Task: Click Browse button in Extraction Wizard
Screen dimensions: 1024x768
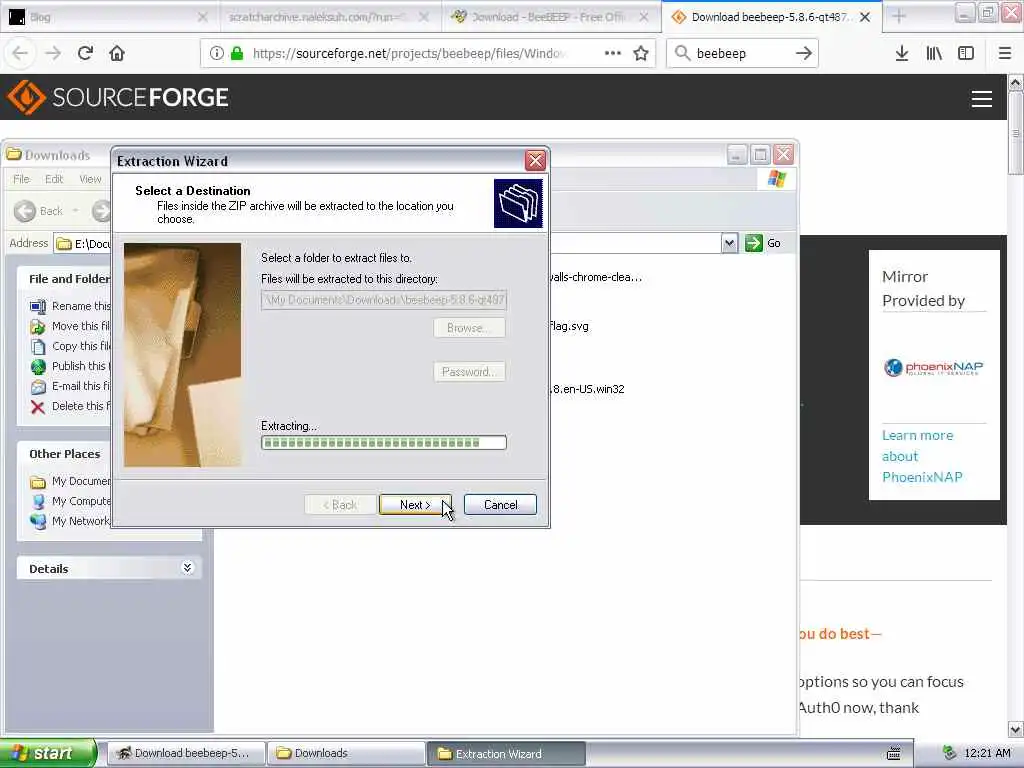Action: [x=469, y=328]
